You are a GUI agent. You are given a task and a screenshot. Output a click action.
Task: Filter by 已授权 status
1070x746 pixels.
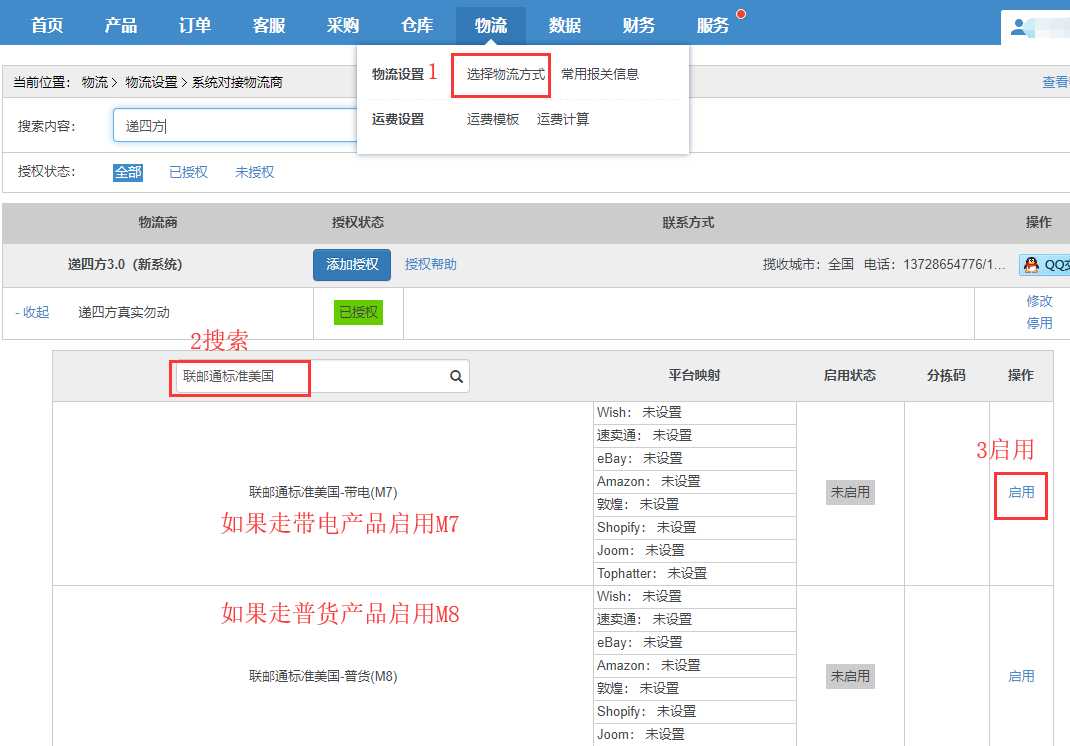188,172
